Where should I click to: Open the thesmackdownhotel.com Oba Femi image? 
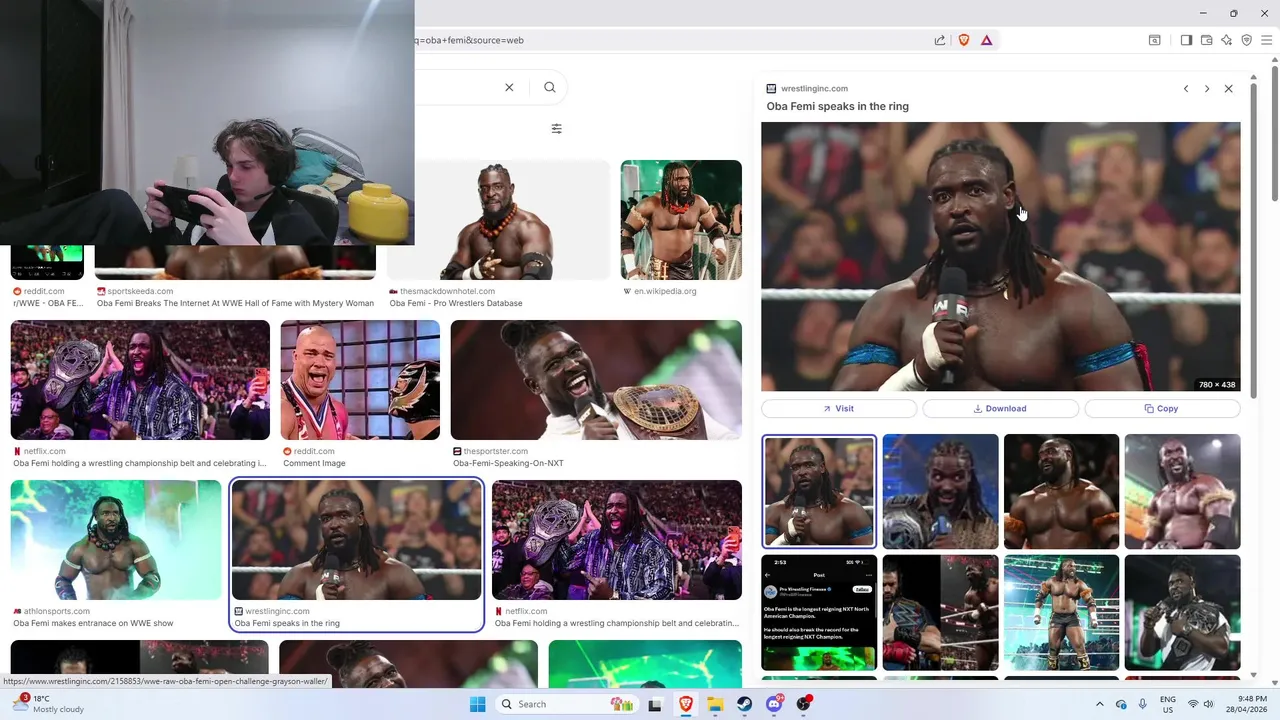498,220
